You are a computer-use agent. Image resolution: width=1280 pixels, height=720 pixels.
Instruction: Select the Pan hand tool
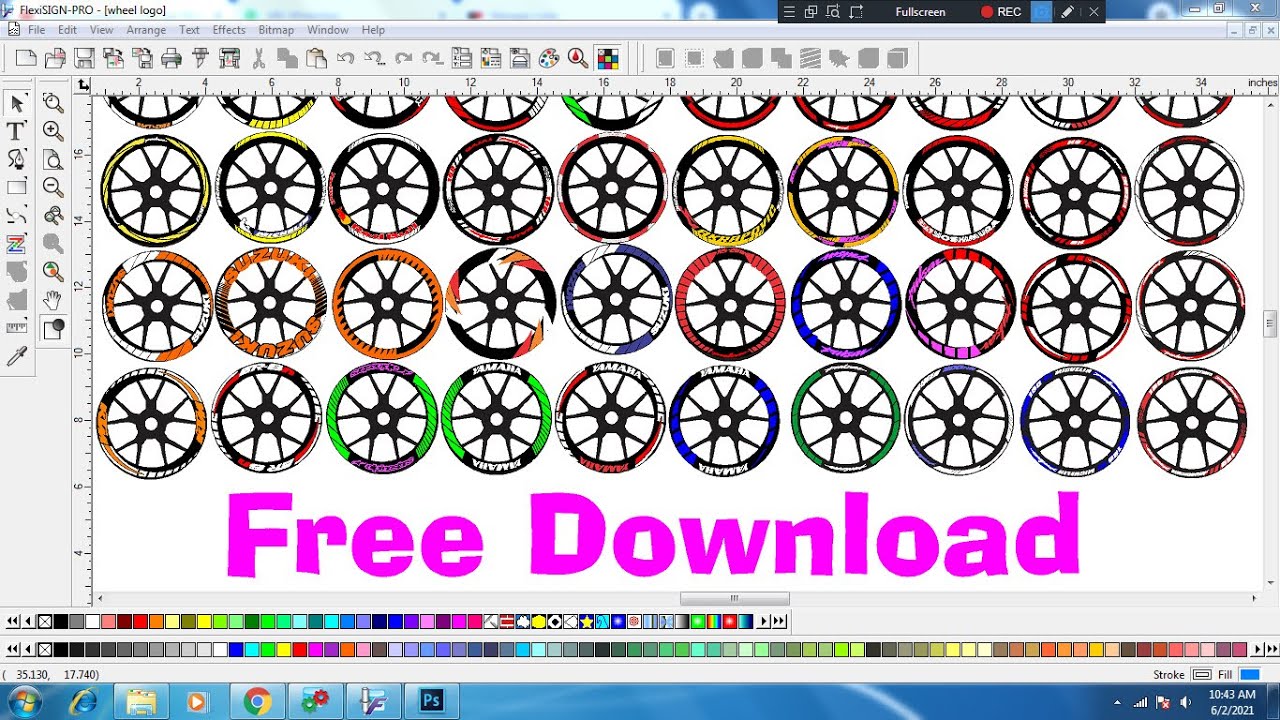[x=53, y=300]
